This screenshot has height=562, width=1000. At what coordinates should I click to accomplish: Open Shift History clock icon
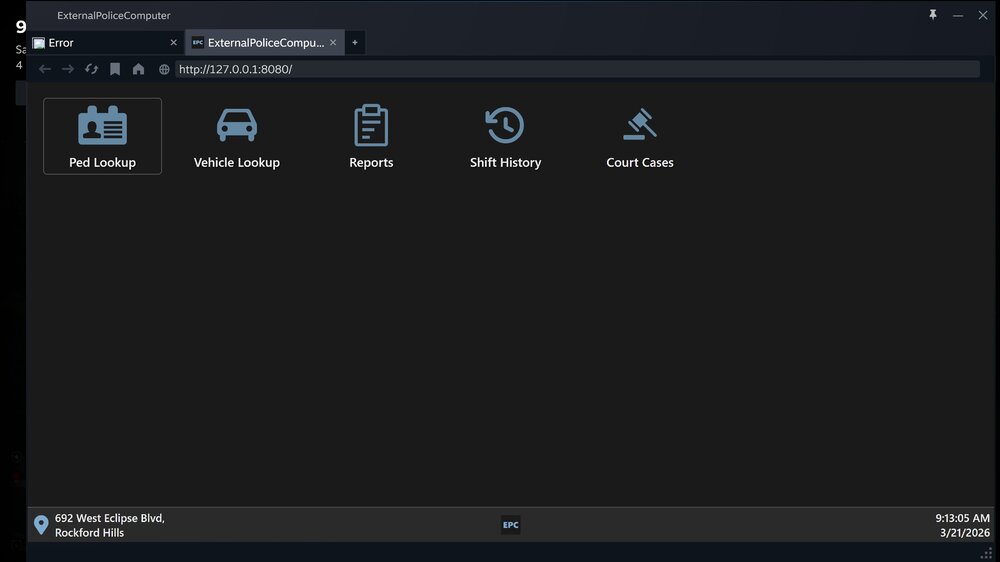pos(505,125)
